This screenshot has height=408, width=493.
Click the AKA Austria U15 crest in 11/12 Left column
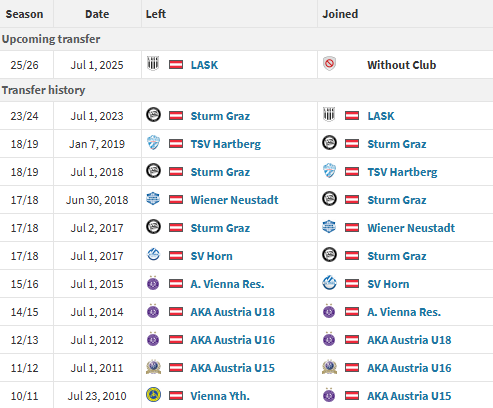point(153,367)
